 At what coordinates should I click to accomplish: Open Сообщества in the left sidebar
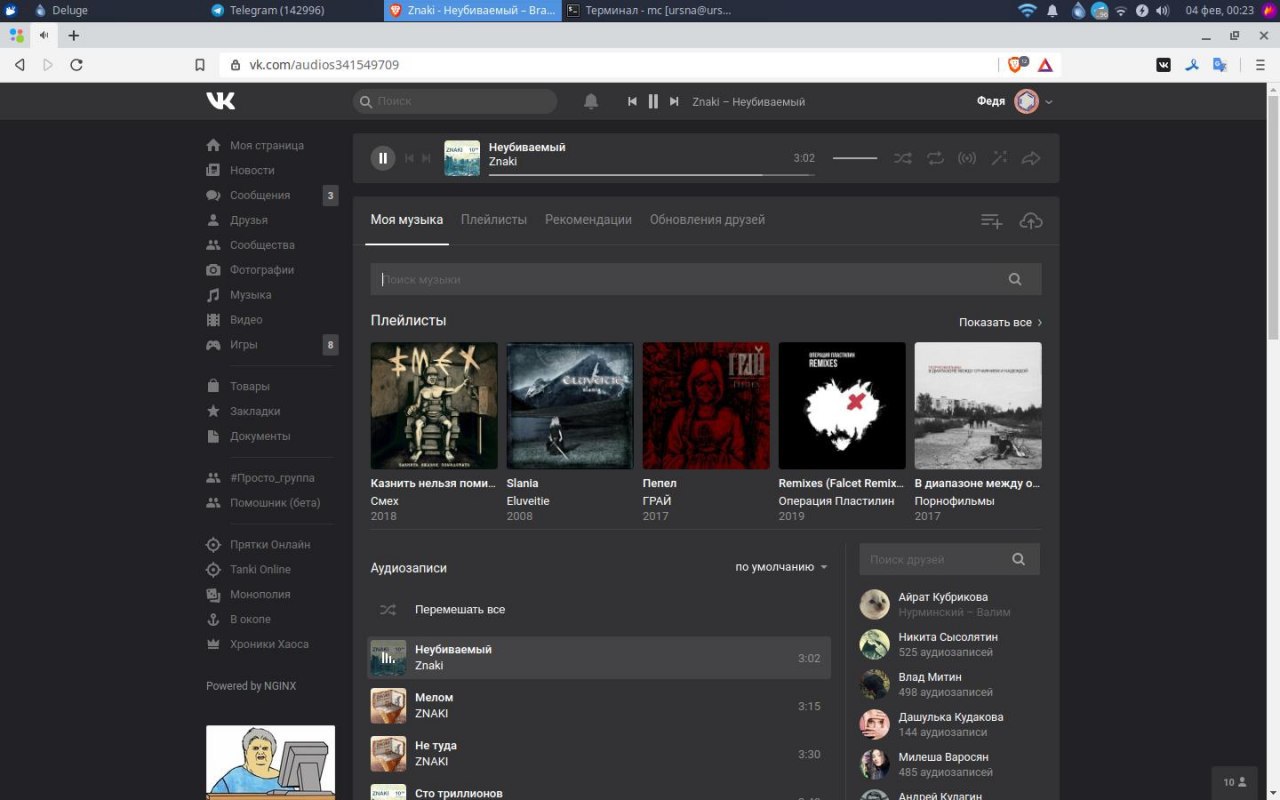click(x=262, y=245)
